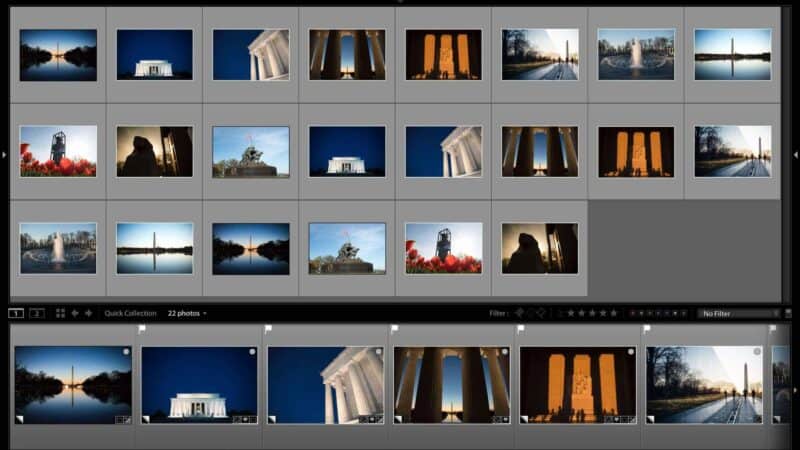
Task: Click corner page-curl icon on filmstrip reflecting pool photo
Action: [19, 419]
